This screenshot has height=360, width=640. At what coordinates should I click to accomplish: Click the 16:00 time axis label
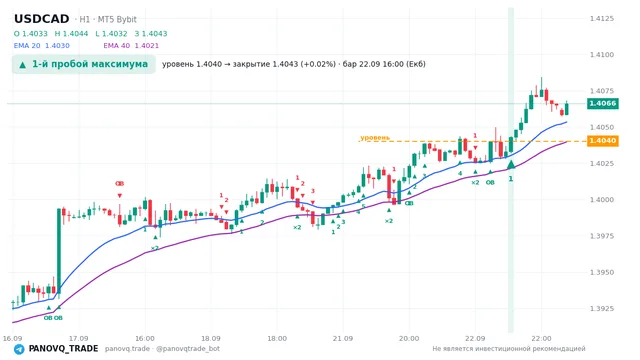coord(145,338)
